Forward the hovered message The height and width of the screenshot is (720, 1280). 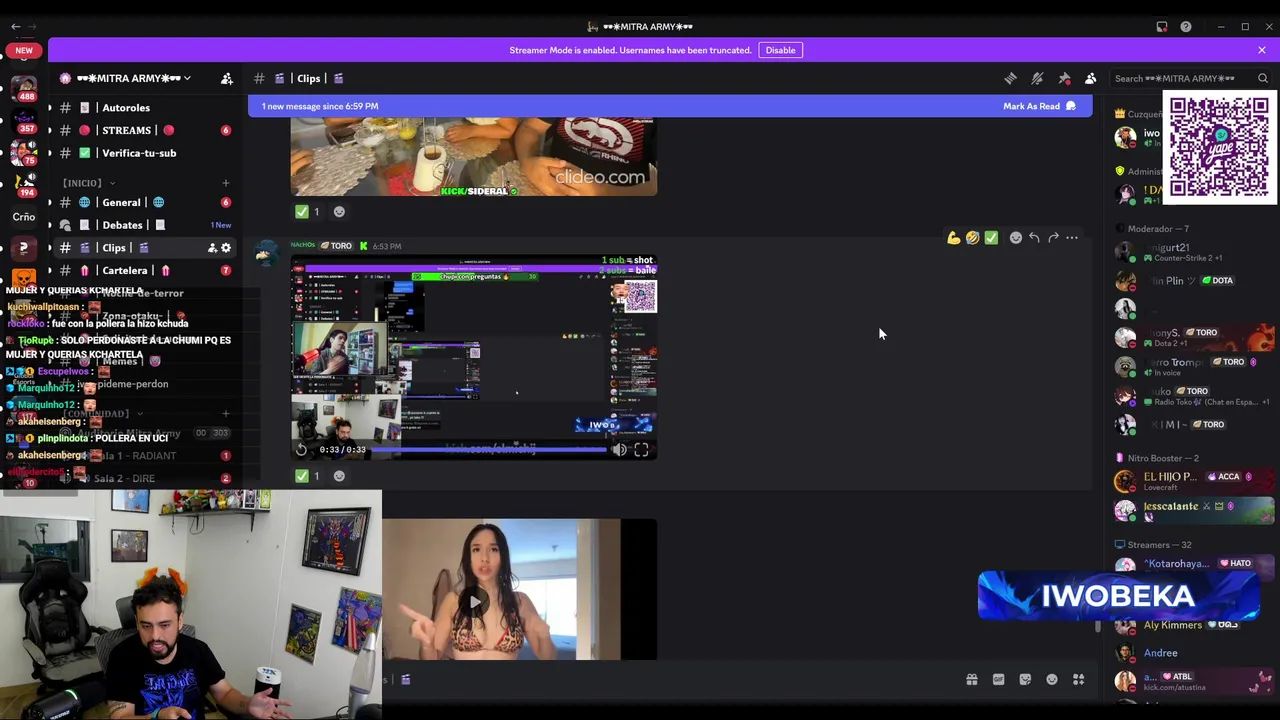click(1053, 238)
